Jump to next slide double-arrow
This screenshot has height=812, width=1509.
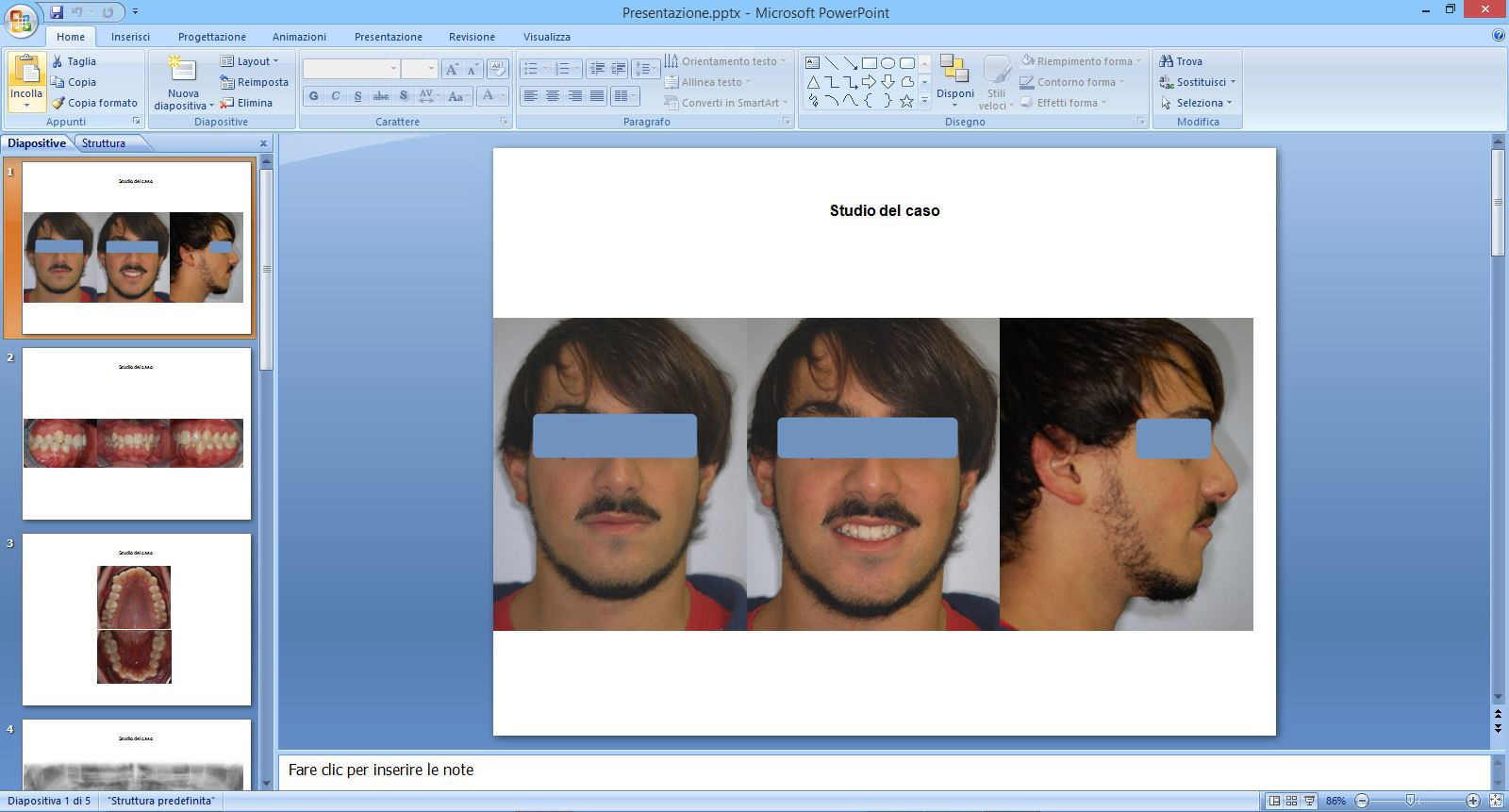[x=1498, y=729]
